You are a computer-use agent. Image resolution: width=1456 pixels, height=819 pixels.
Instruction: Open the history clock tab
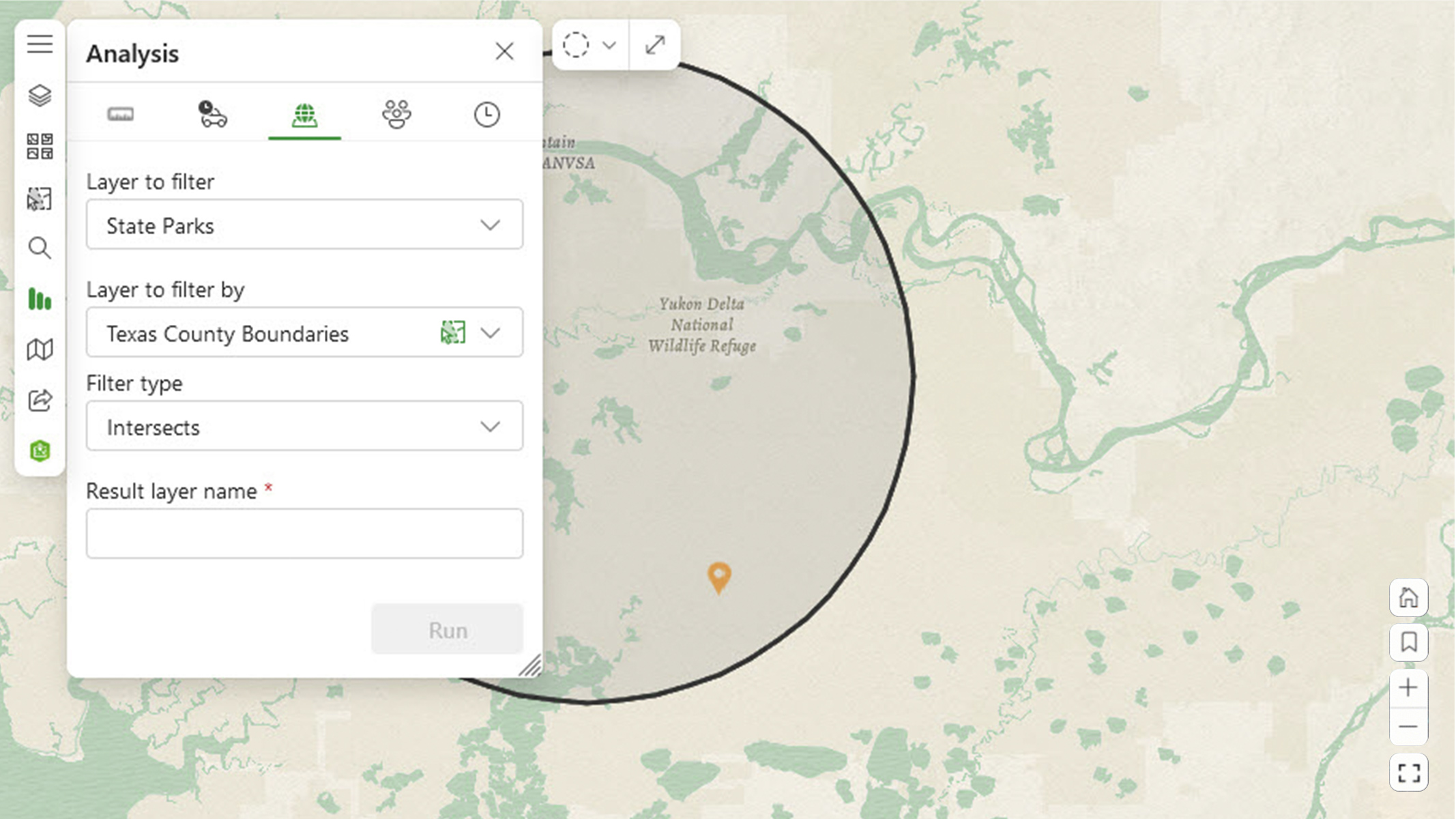[486, 114]
